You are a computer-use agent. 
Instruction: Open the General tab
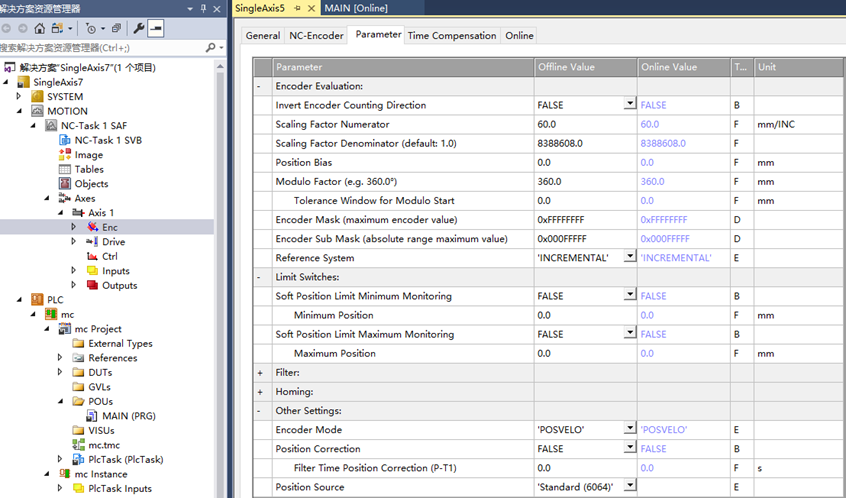pos(263,36)
